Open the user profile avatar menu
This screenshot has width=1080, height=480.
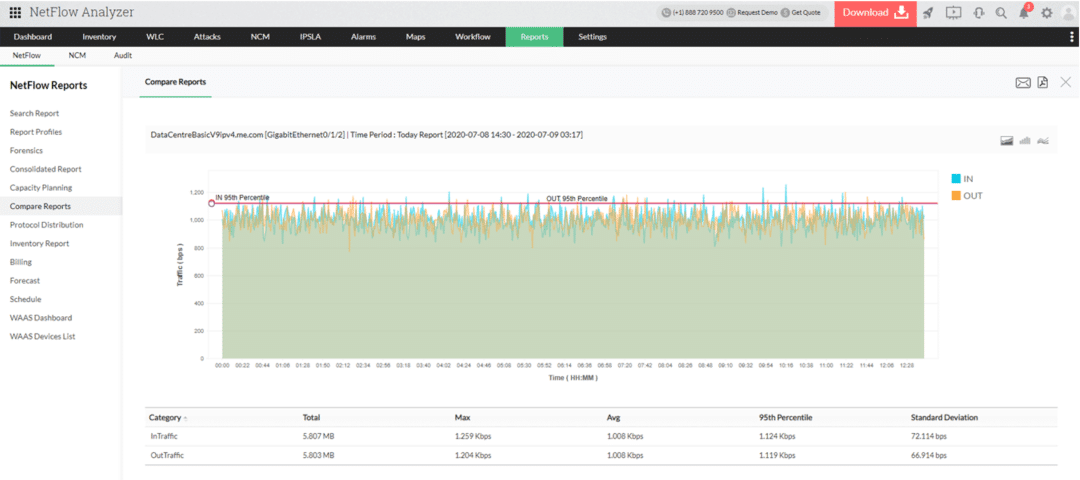[1069, 13]
